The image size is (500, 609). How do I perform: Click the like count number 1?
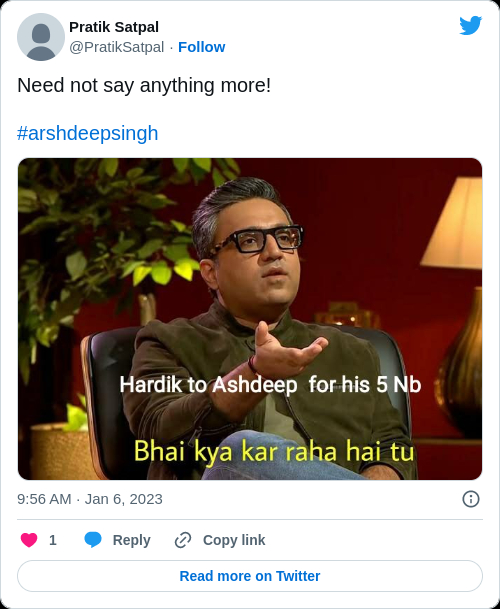(x=53, y=540)
